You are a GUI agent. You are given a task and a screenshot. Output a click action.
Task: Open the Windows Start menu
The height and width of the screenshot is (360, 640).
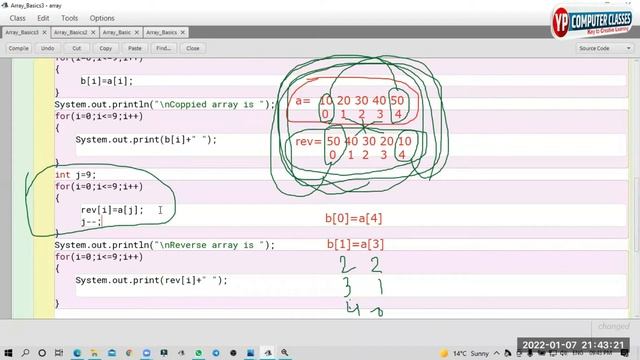coord(8,353)
